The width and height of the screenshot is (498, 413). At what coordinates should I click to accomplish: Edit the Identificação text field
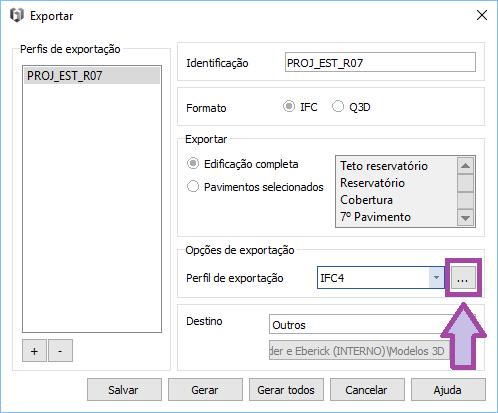380,62
